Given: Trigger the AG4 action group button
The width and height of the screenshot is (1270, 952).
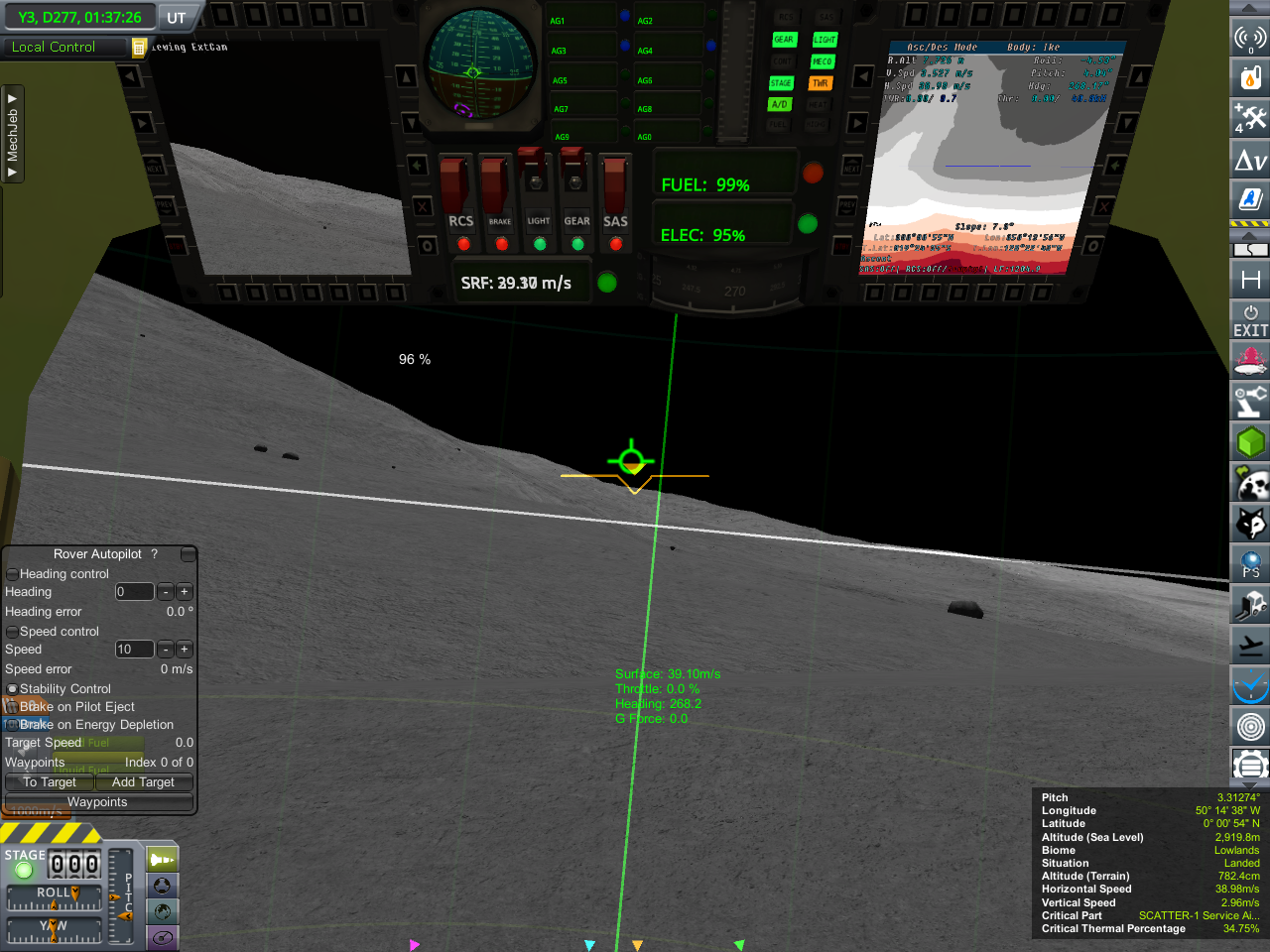Looking at the screenshot, I should [669, 47].
